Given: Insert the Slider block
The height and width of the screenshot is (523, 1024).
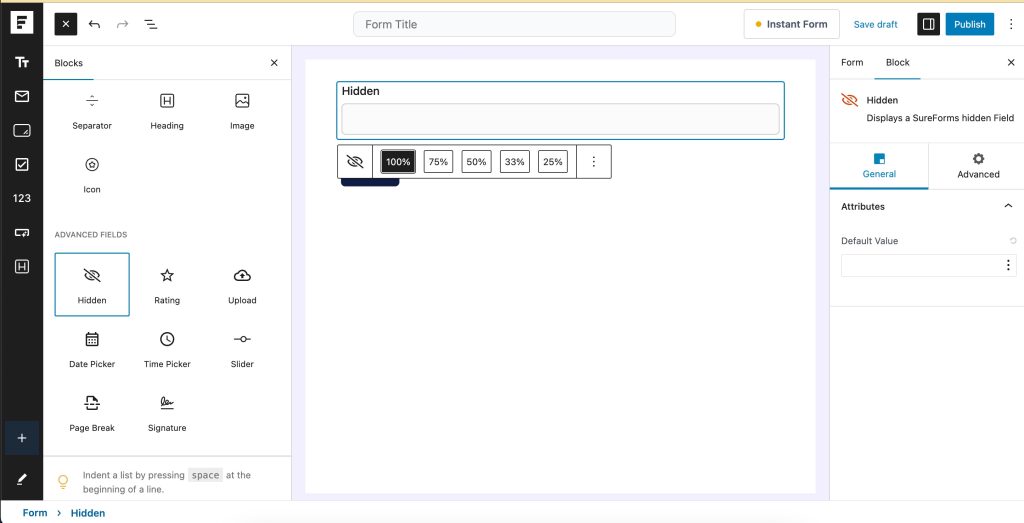Looking at the screenshot, I should click(x=242, y=348).
